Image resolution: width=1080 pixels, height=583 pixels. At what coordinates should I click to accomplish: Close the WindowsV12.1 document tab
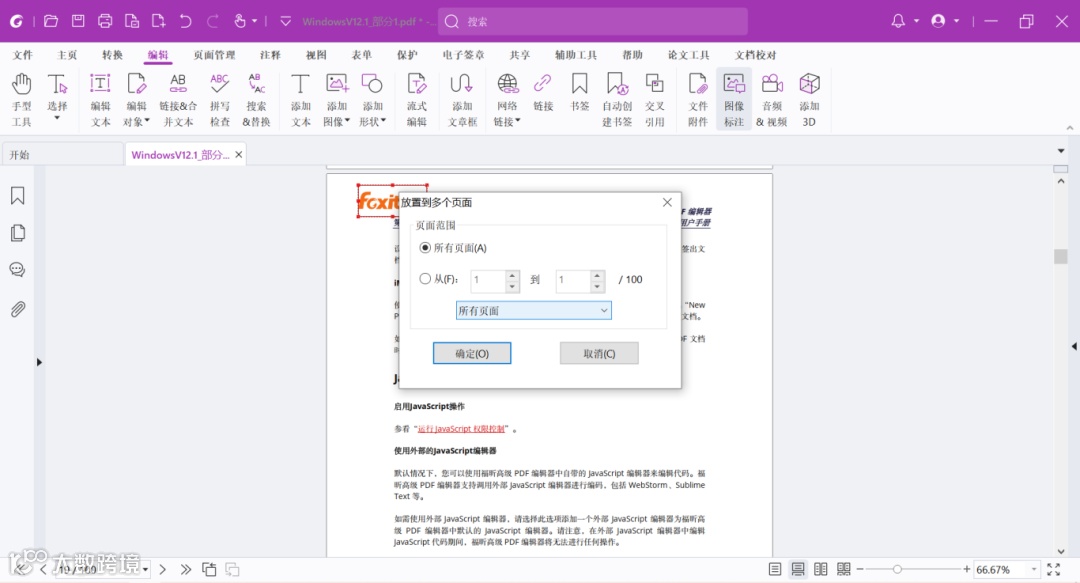tap(238, 154)
